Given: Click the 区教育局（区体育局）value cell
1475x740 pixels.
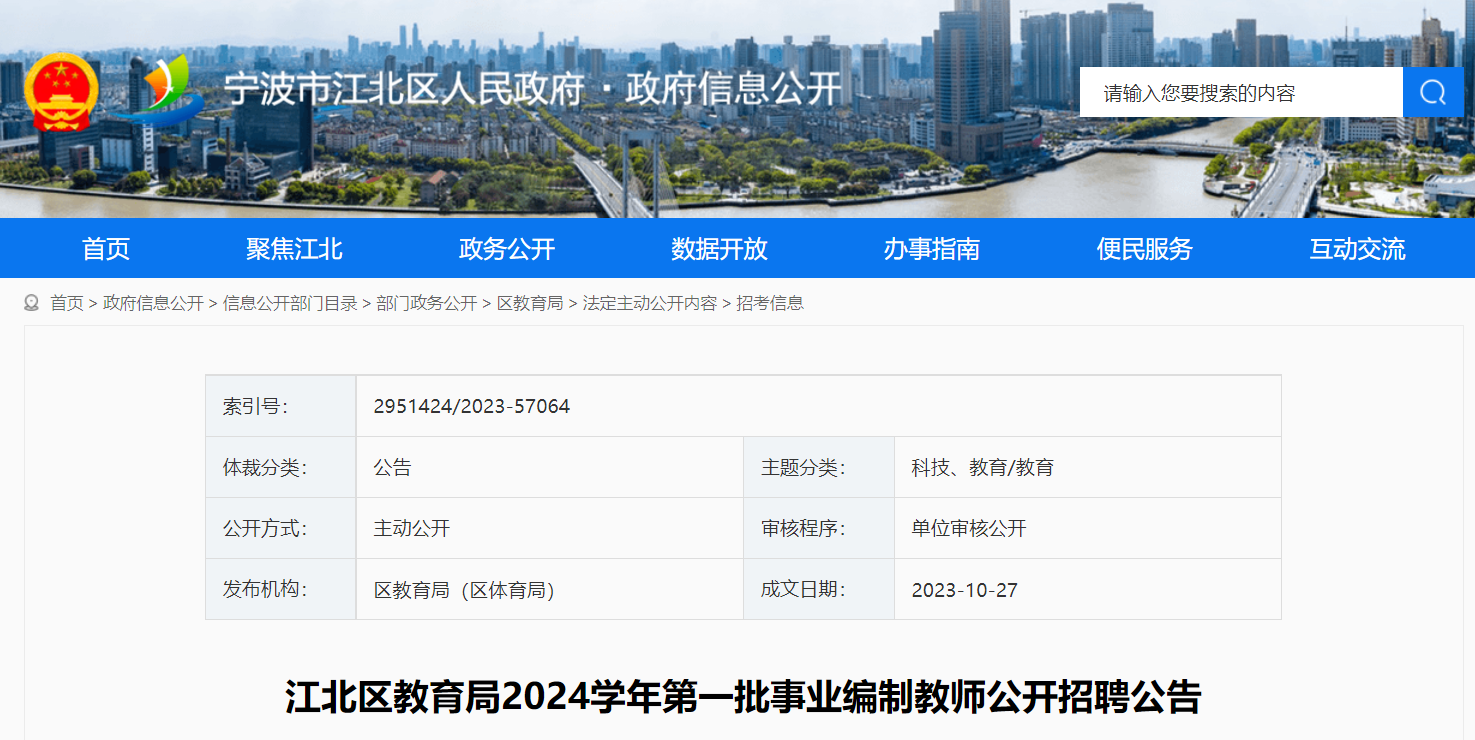Looking at the screenshot, I should point(550,589).
